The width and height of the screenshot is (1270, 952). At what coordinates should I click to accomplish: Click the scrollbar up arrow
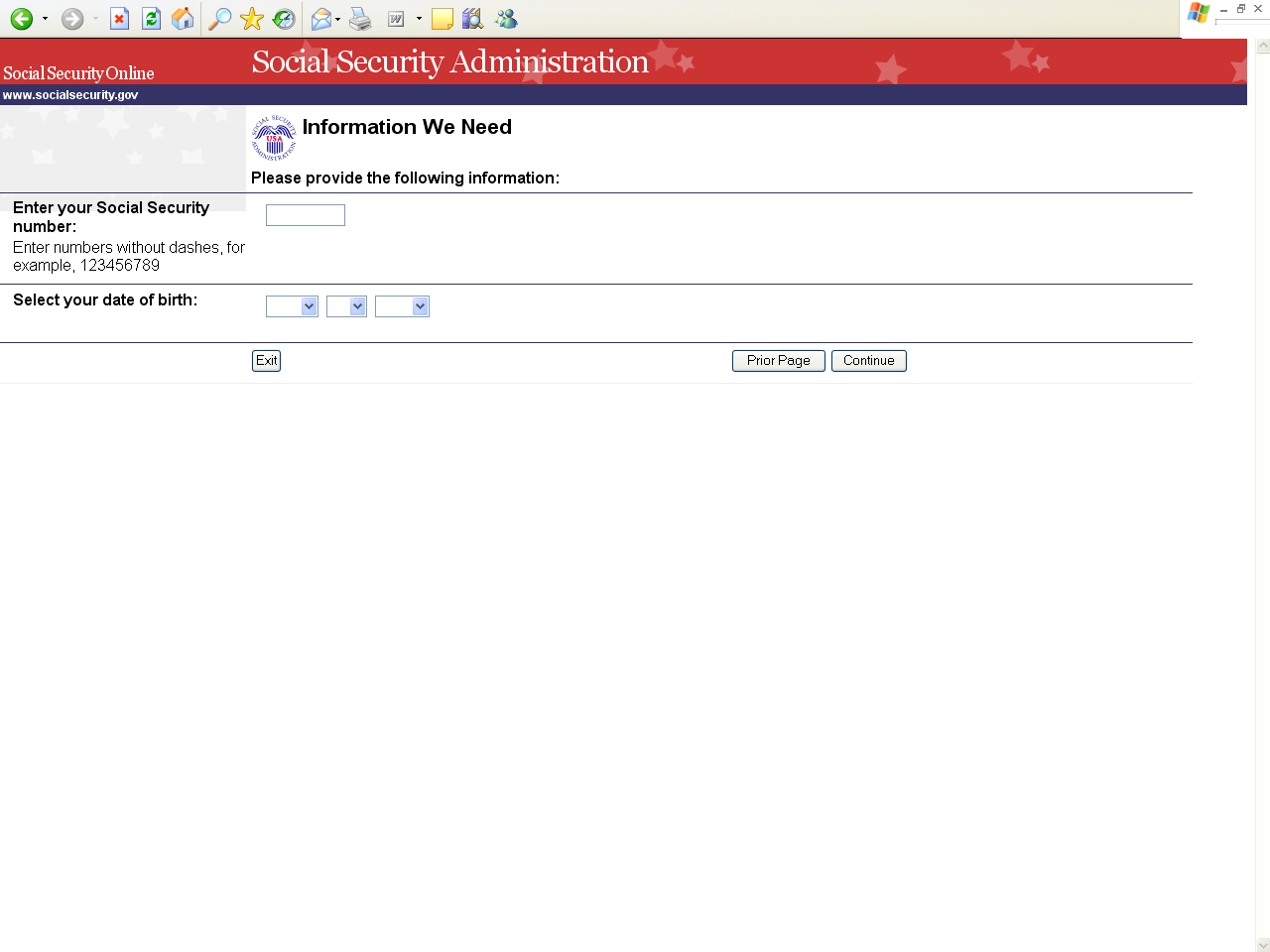(x=1263, y=46)
